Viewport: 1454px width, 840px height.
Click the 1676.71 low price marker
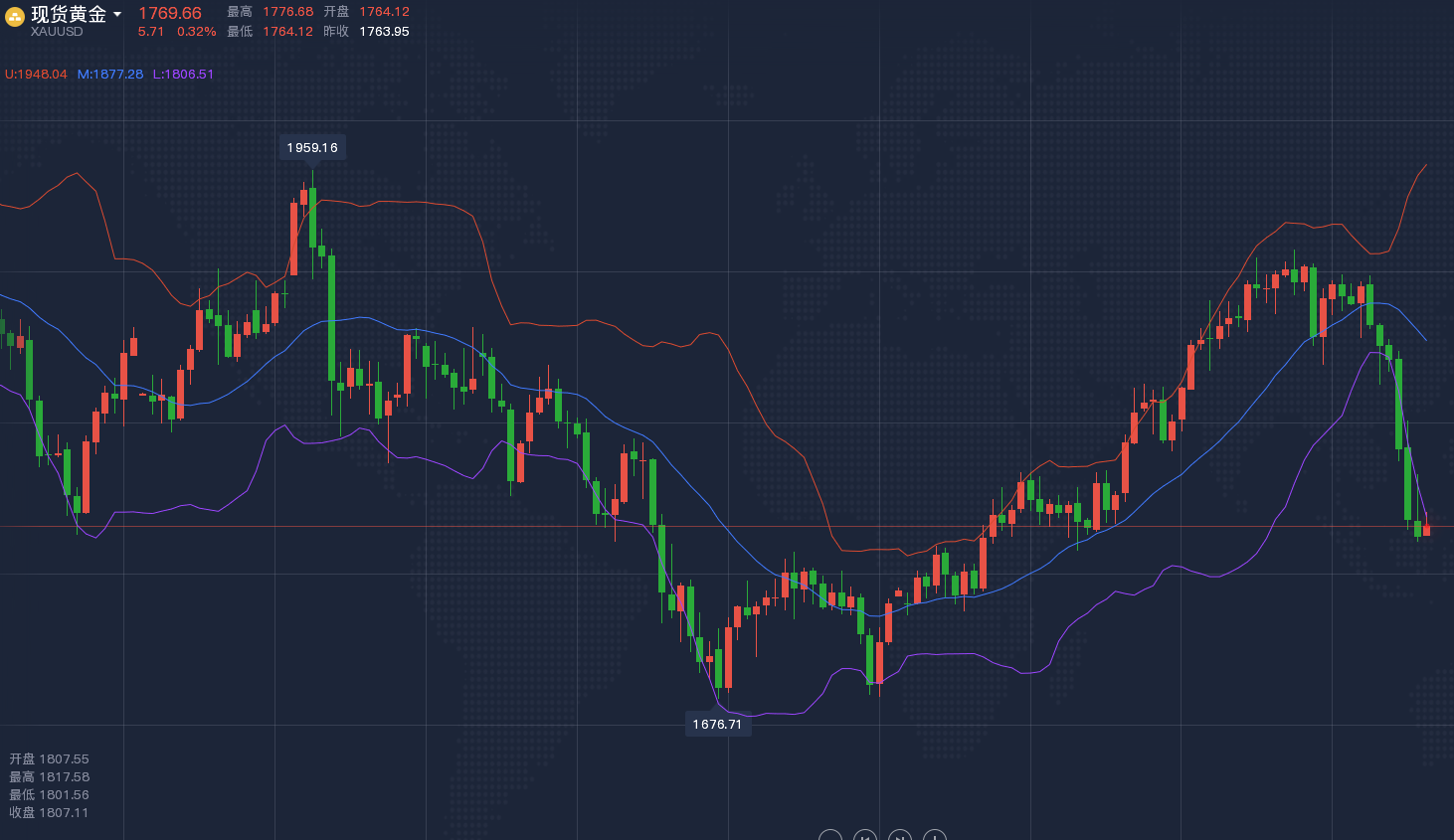click(717, 724)
